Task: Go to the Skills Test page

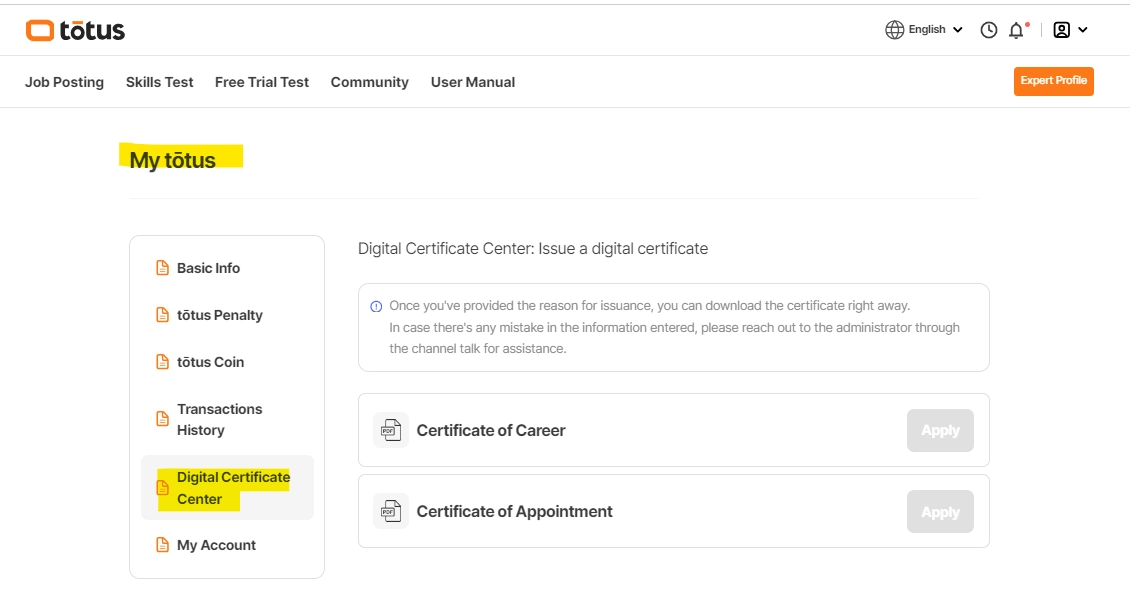Action: click(x=159, y=82)
